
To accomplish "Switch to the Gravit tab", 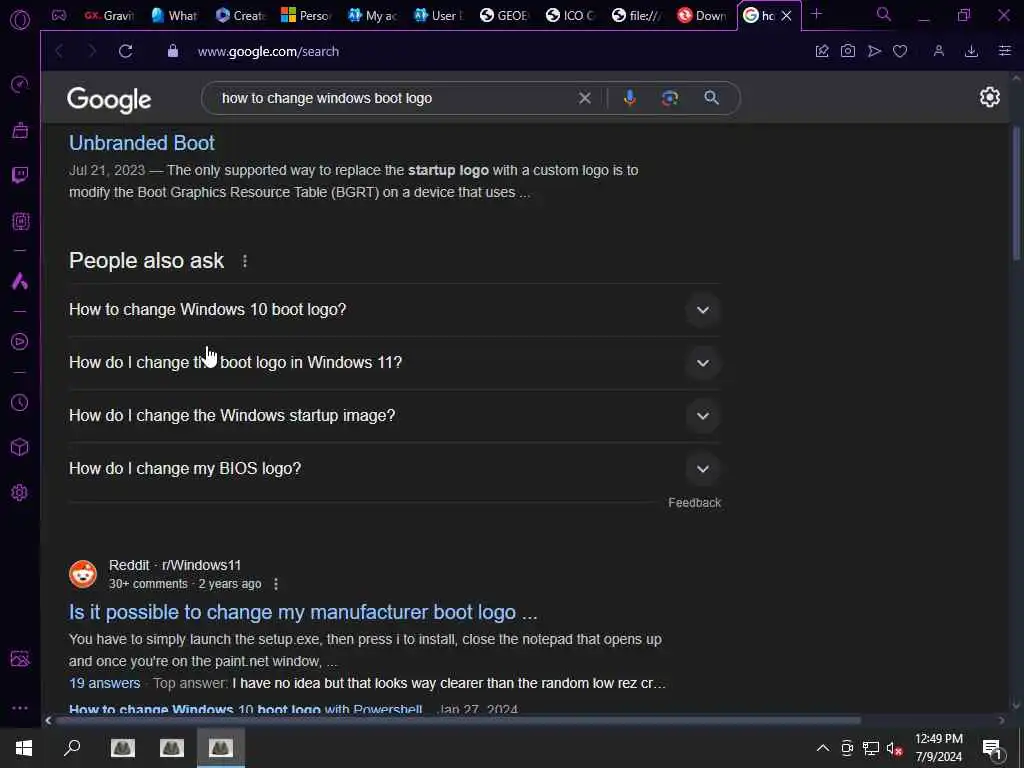I will coord(109,16).
